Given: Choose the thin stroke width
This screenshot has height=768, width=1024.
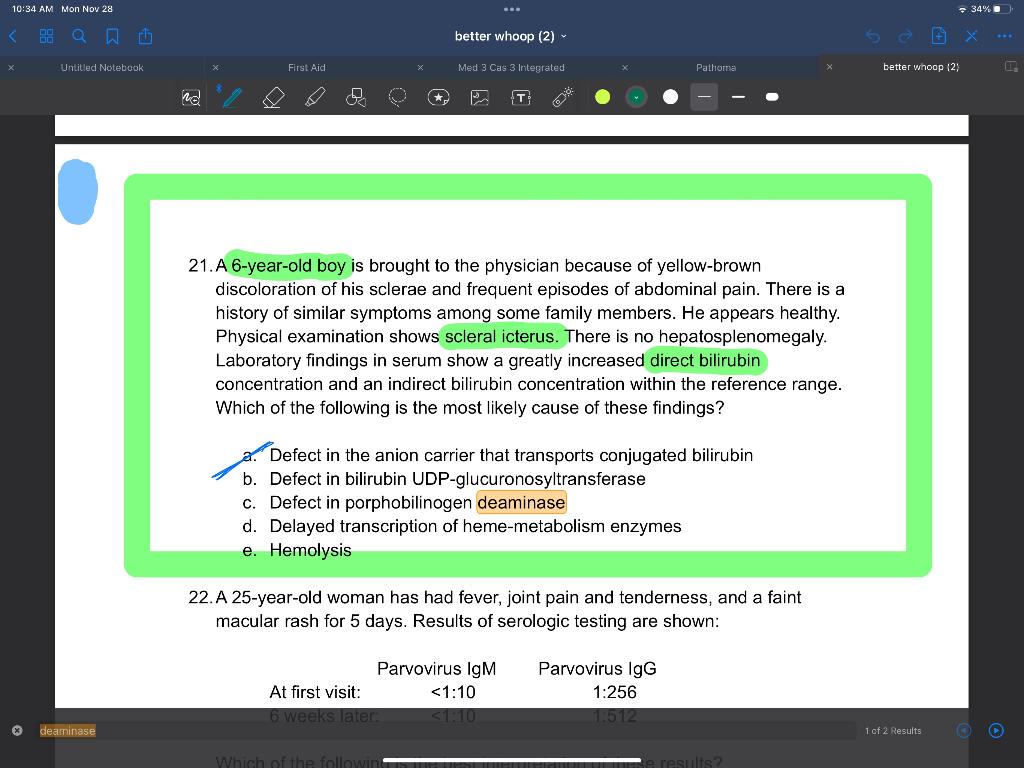Looking at the screenshot, I should click(x=704, y=97).
